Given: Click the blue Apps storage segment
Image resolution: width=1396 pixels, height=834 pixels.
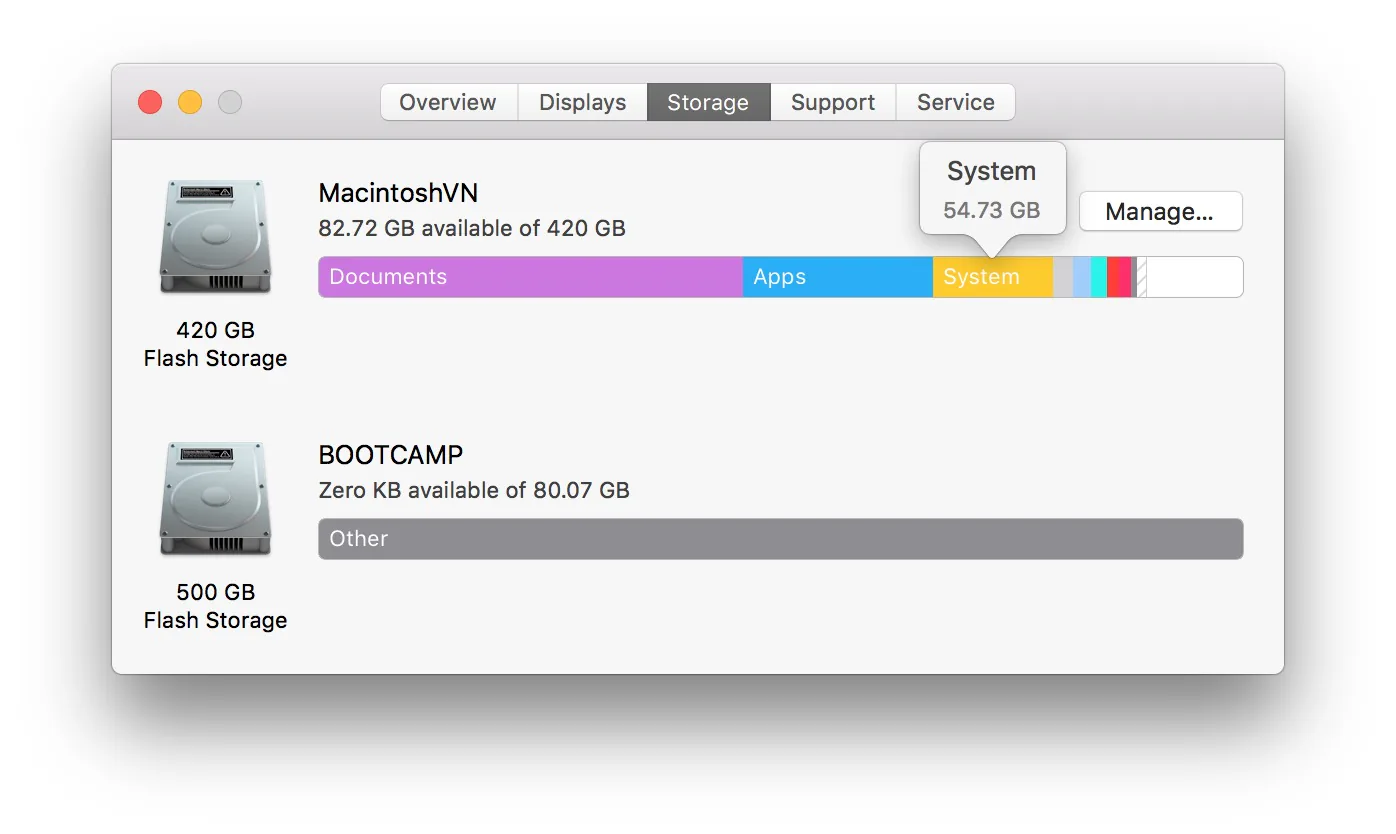Looking at the screenshot, I should tap(838, 277).
